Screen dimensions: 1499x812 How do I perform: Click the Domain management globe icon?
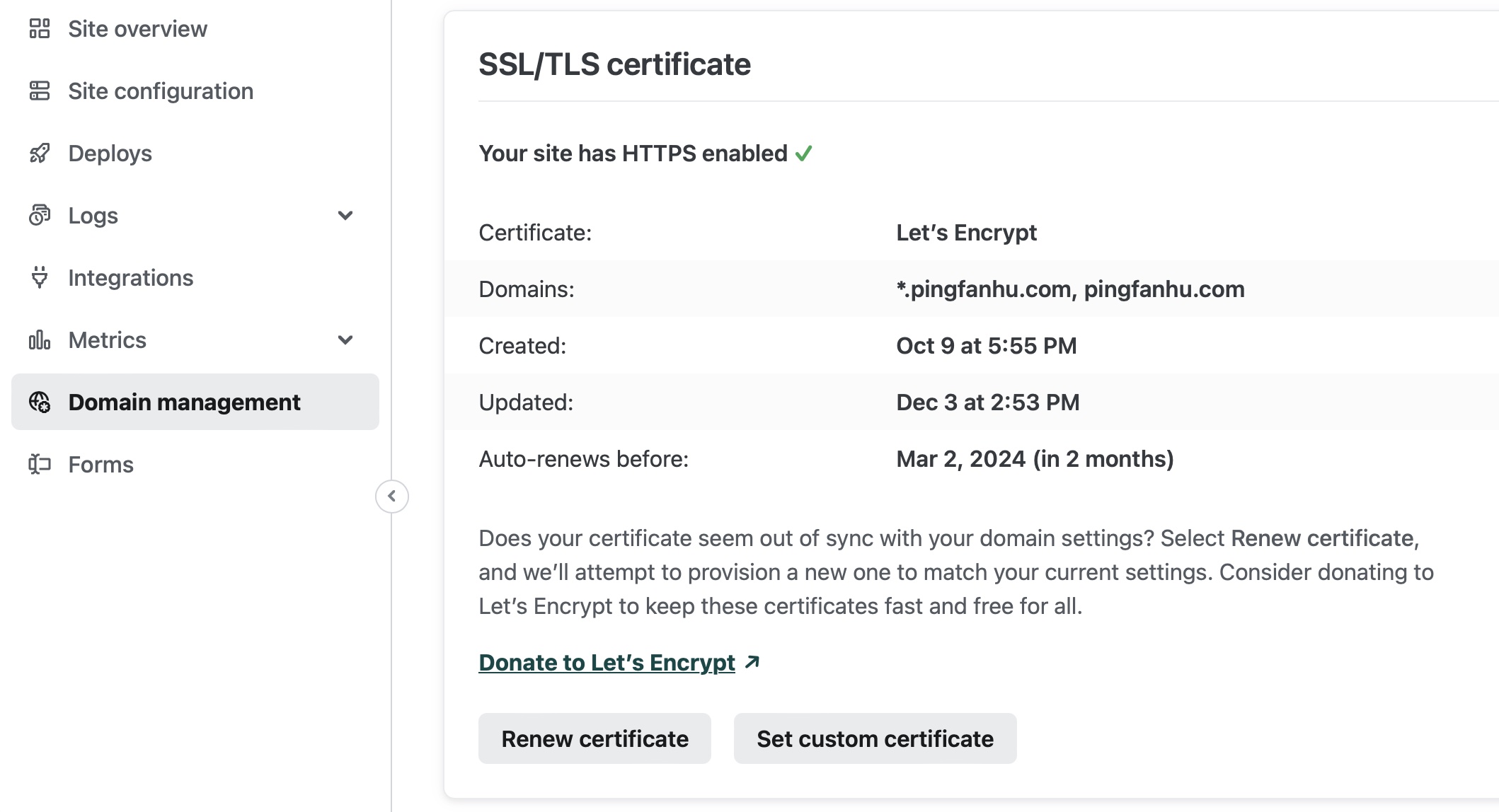click(x=40, y=402)
